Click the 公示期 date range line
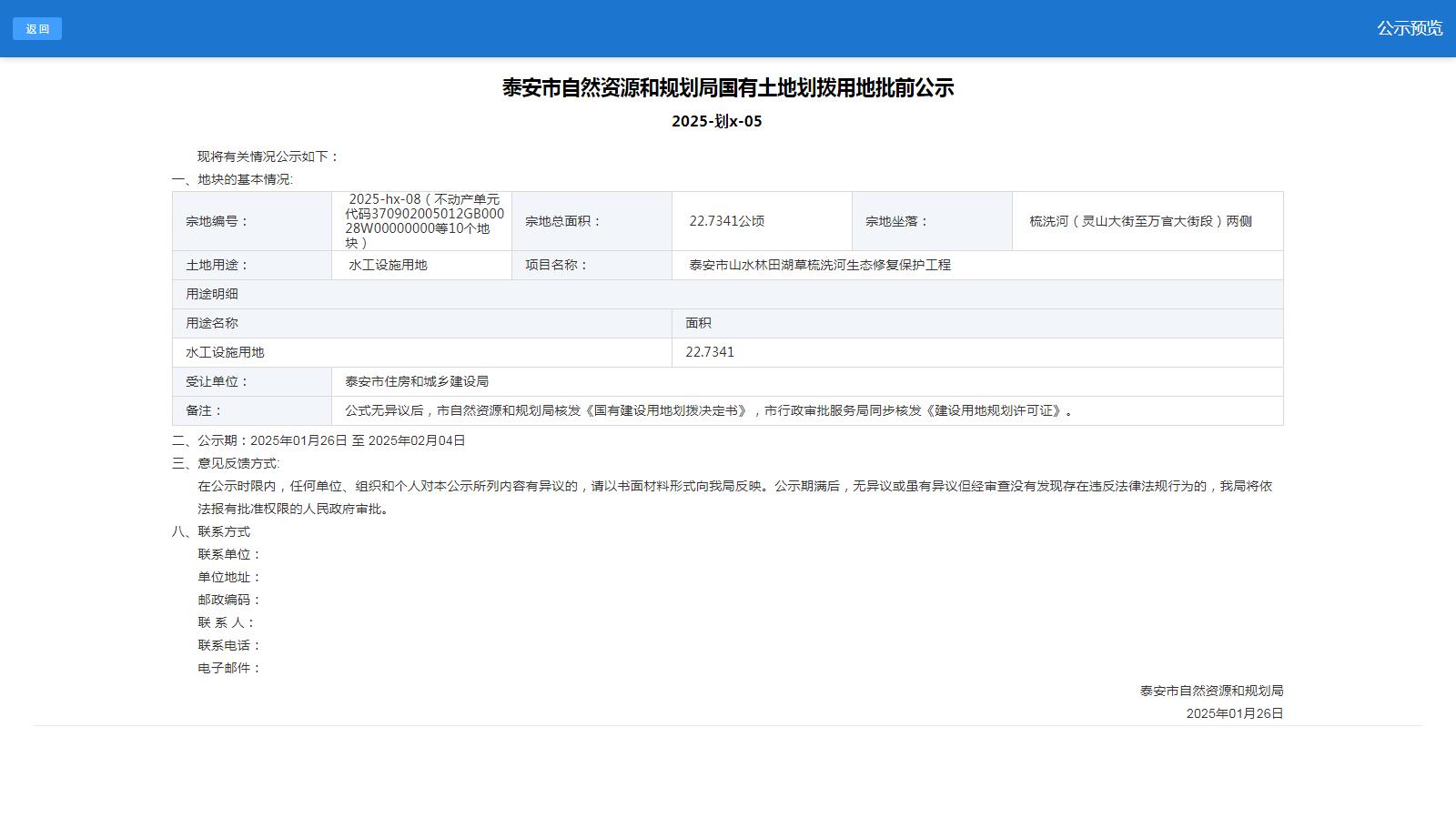 pyautogui.click(x=318, y=440)
